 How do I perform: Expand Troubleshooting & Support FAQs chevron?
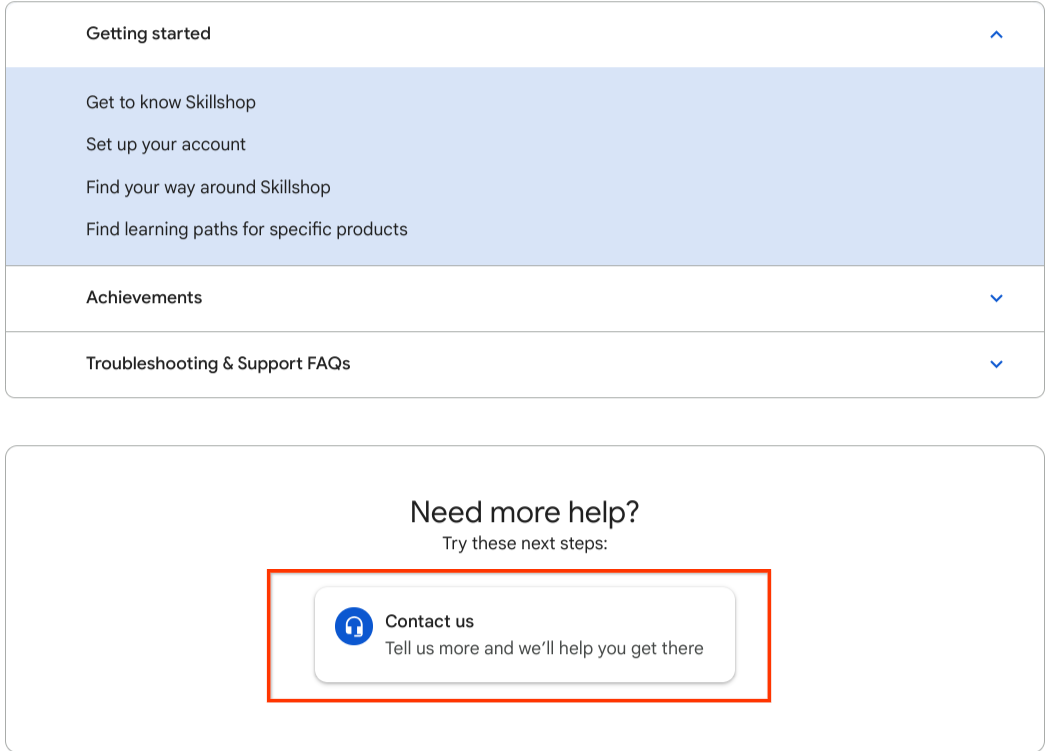(x=996, y=364)
